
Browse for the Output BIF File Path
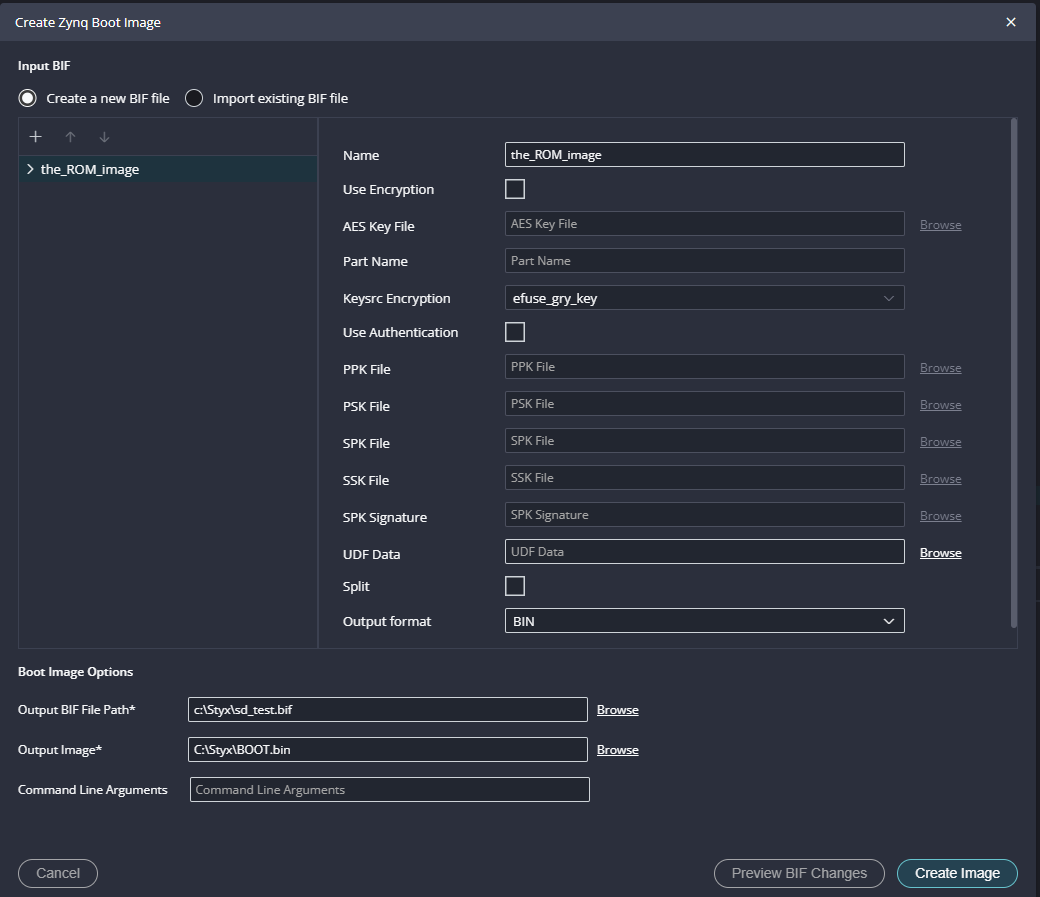[617, 710]
